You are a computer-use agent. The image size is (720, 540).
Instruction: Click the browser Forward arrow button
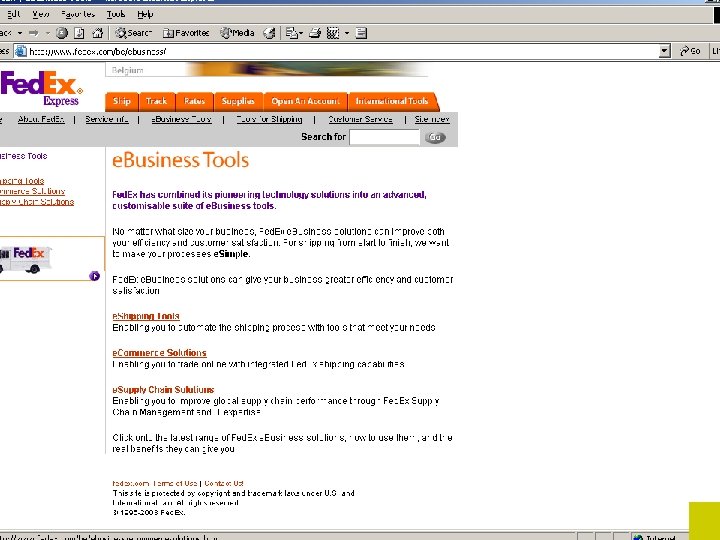tap(34, 33)
